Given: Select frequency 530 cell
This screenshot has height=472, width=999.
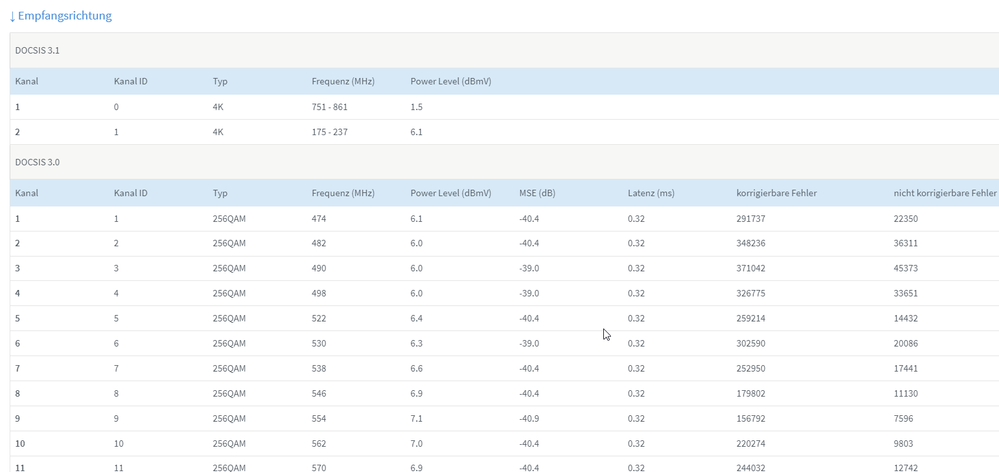Looking at the screenshot, I should [319, 343].
